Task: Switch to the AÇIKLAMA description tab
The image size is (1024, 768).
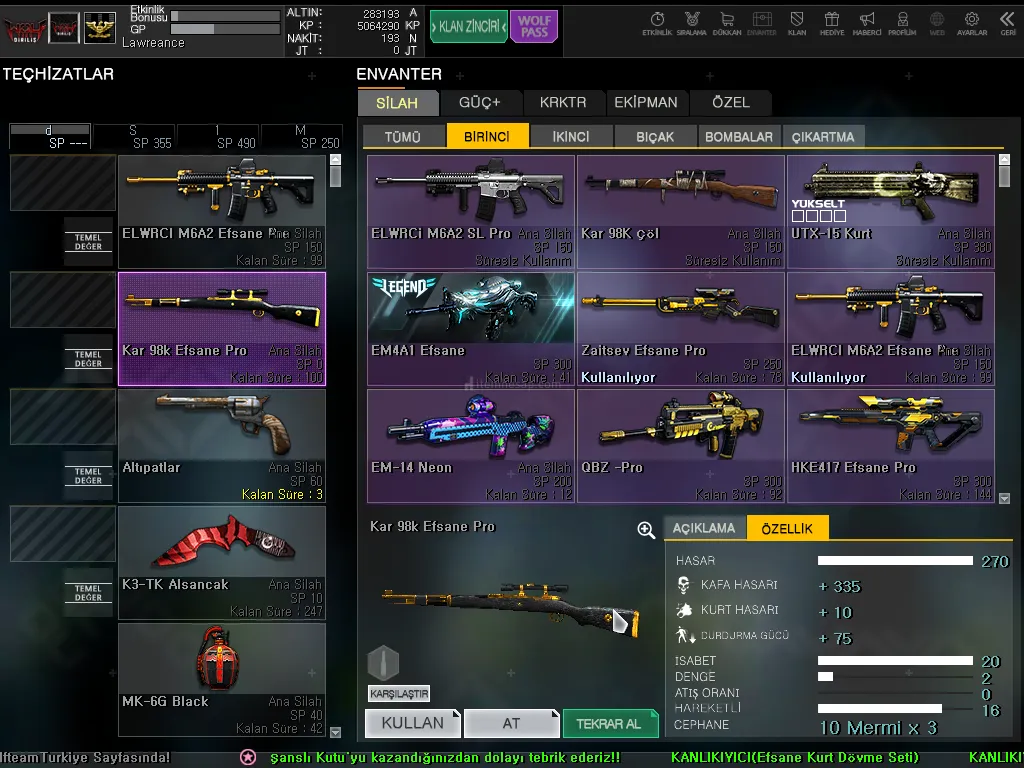Action: pyautogui.click(x=704, y=528)
